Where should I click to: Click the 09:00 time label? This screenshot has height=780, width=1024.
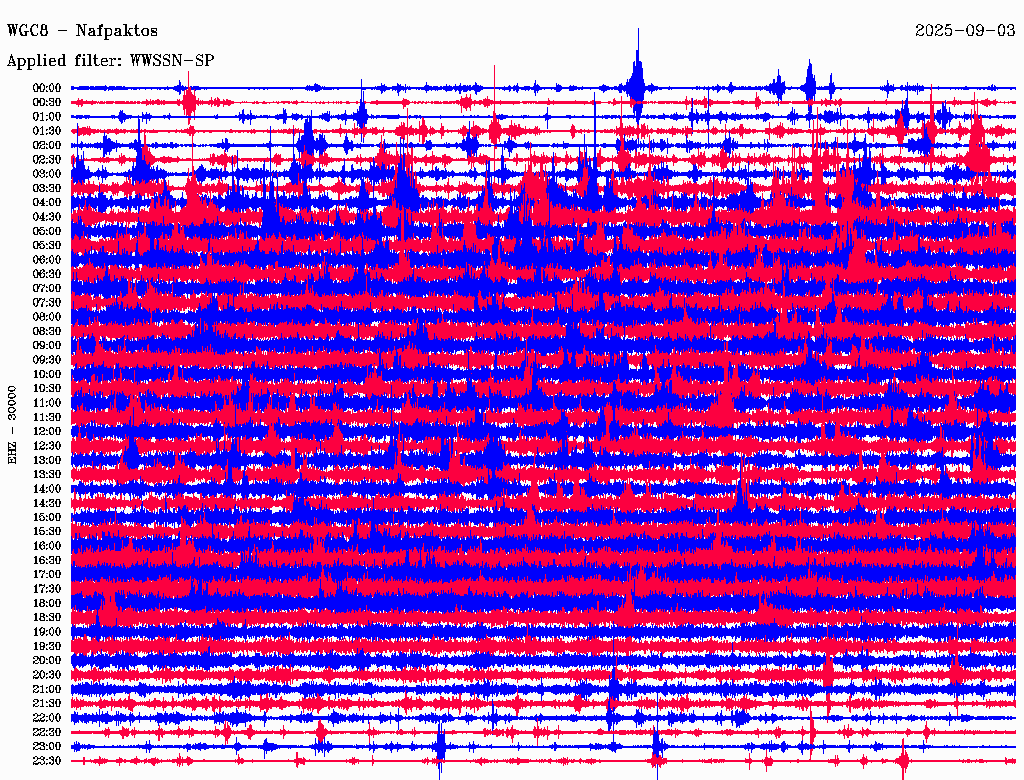(x=47, y=346)
